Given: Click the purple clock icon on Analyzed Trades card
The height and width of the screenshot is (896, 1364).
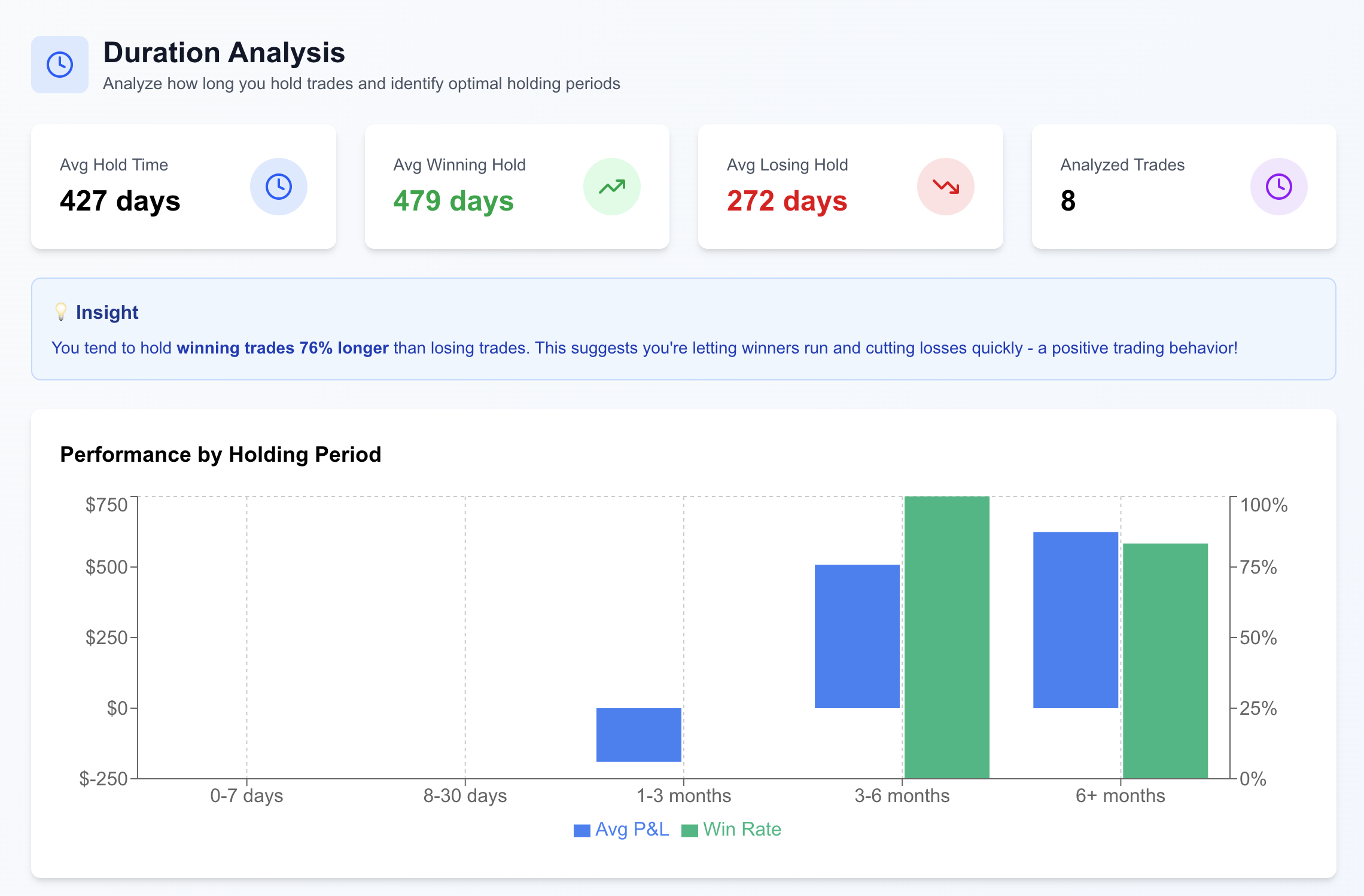Looking at the screenshot, I should [1278, 186].
